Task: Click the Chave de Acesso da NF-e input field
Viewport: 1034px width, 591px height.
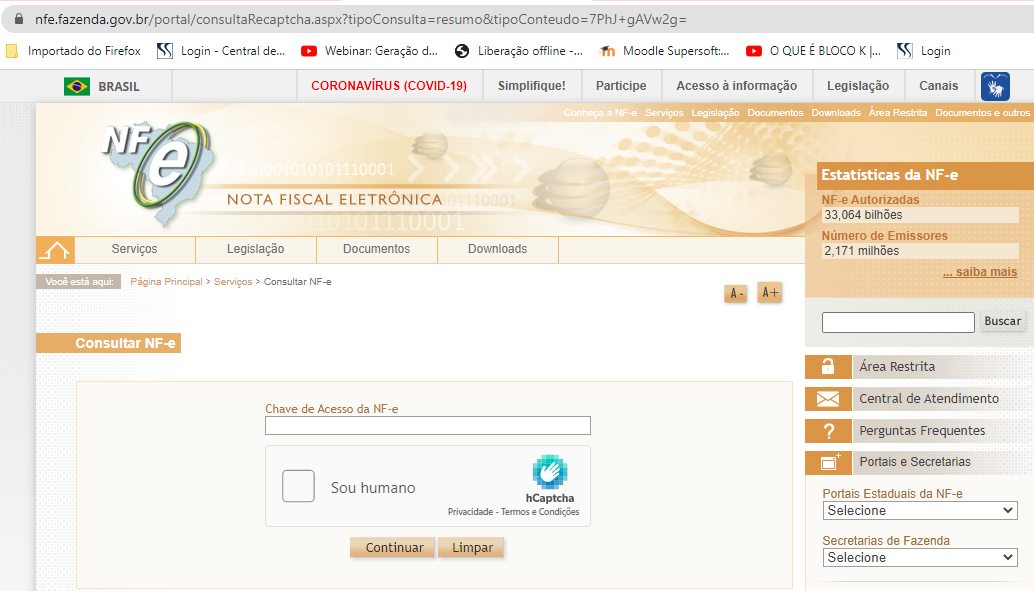Action: 428,425
